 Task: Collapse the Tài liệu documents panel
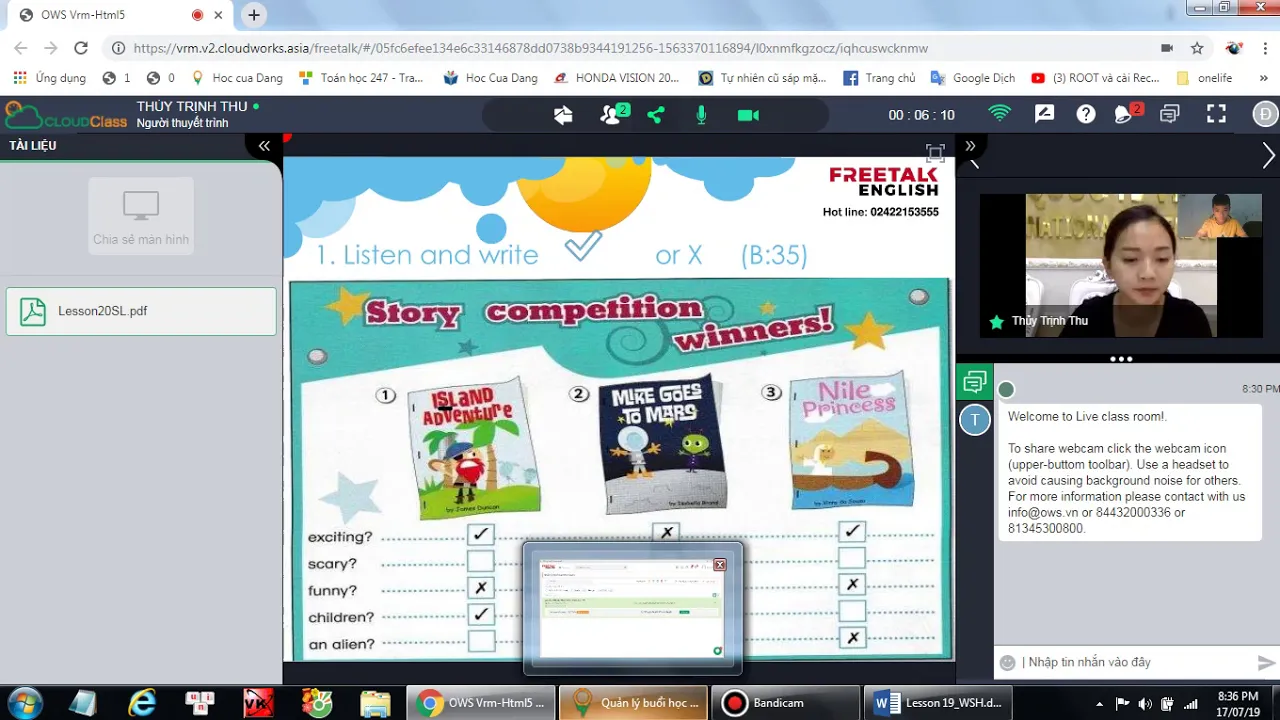coord(264,146)
